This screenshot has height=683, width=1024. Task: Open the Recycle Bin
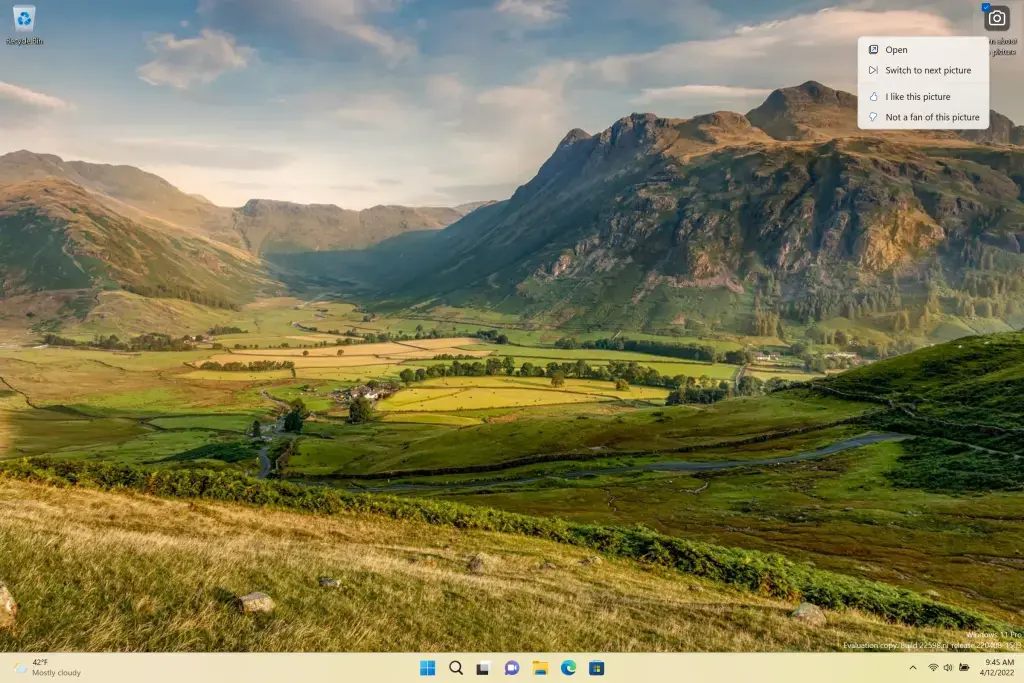(21, 18)
